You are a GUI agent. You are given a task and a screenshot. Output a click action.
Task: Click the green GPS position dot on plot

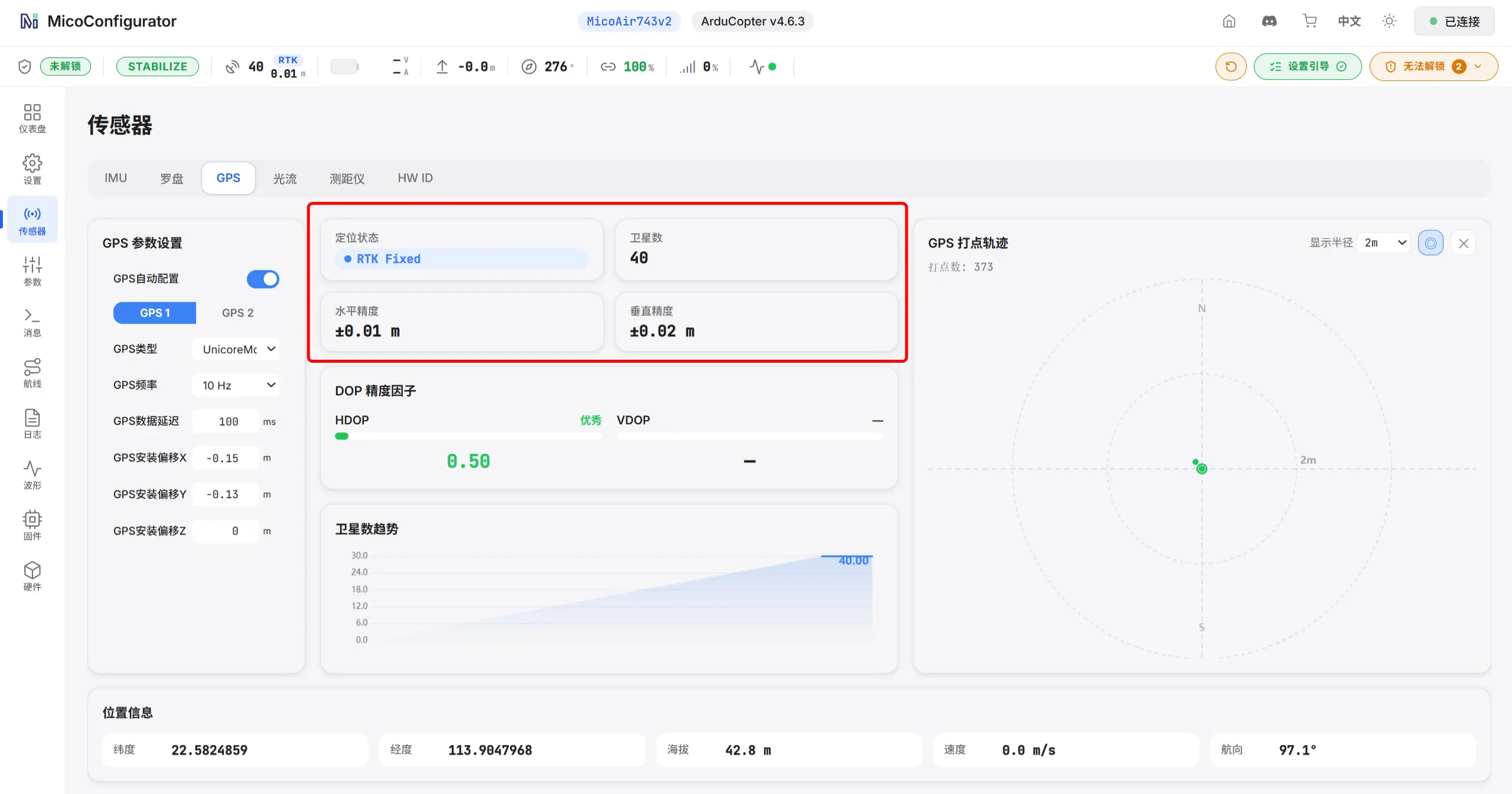1201,468
